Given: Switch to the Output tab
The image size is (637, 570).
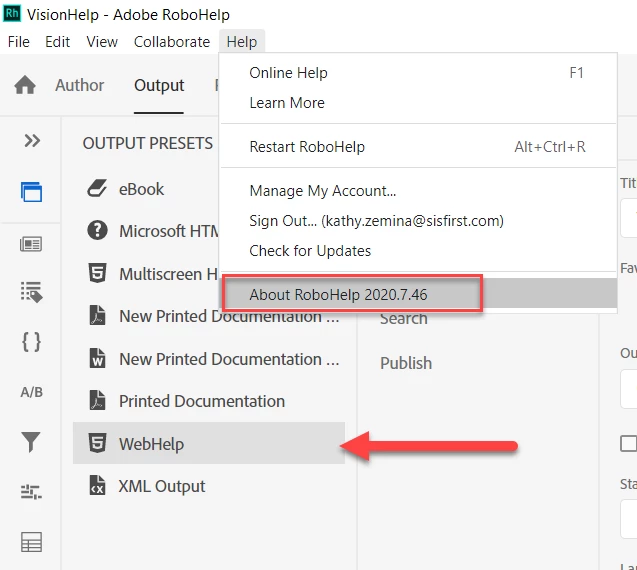Looking at the screenshot, I should point(159,86).
